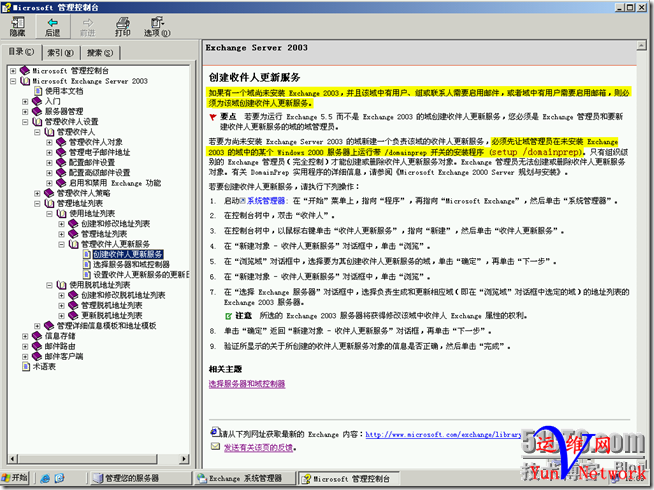Switch to the 目录 (Contents) tab

(21, 52)
